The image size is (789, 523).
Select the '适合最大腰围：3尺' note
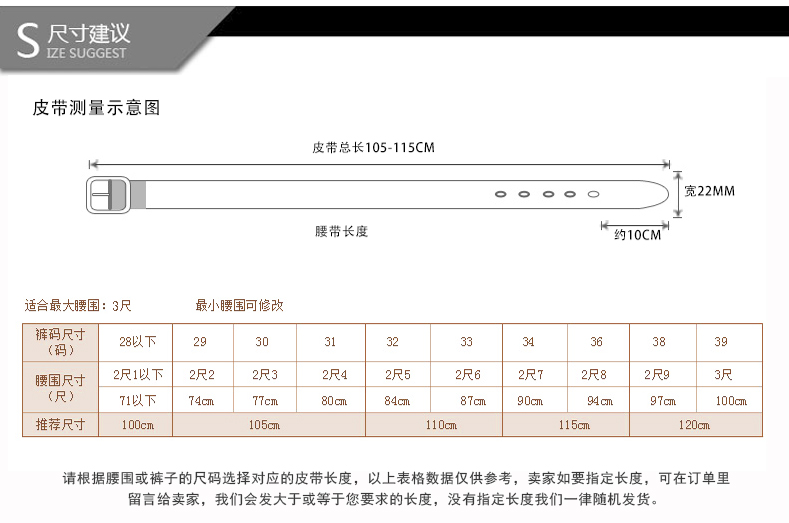78,305
